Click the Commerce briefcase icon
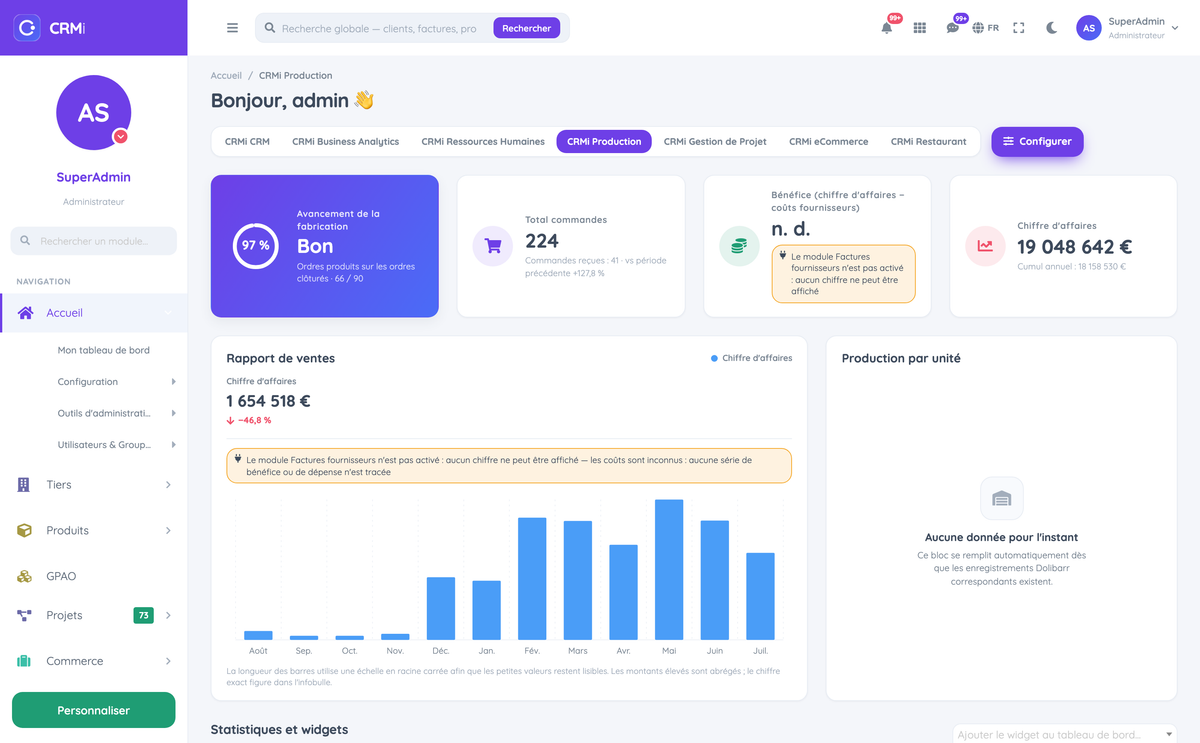The width and height of the screenshot is (1200, 743). click(x=24, y=661)
